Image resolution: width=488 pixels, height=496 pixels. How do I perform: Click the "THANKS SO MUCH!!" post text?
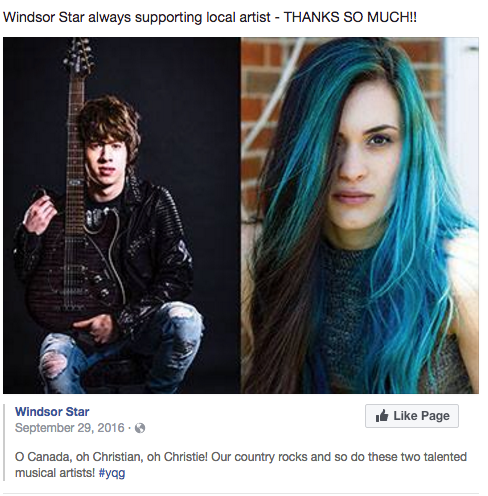click(x=350, y=17)
